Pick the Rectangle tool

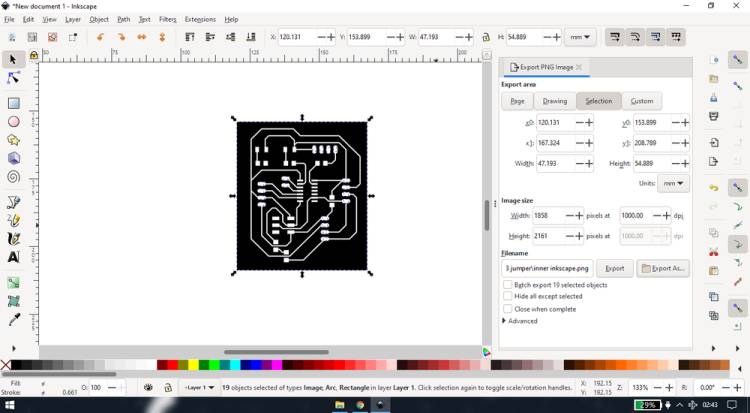point(13,103)
